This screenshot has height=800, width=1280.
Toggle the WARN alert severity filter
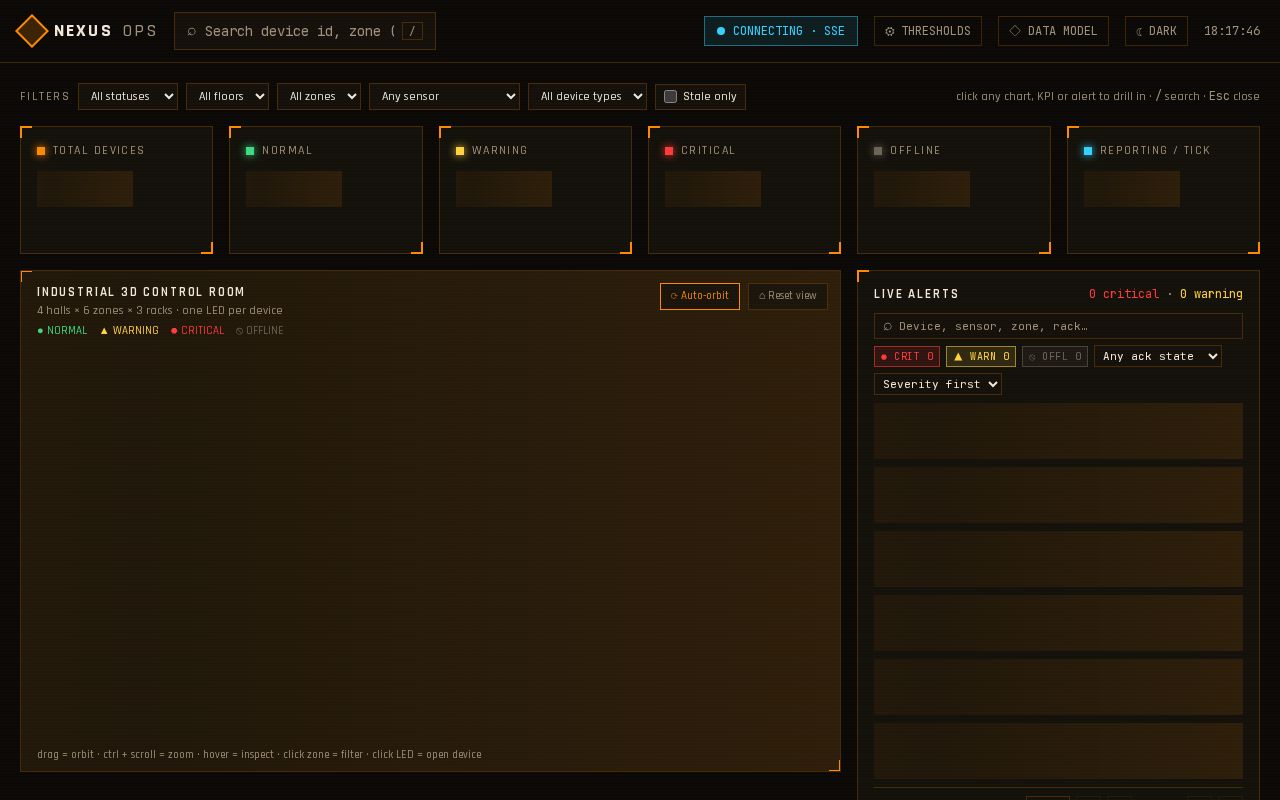pyautogui.click(x=981, y=357)
